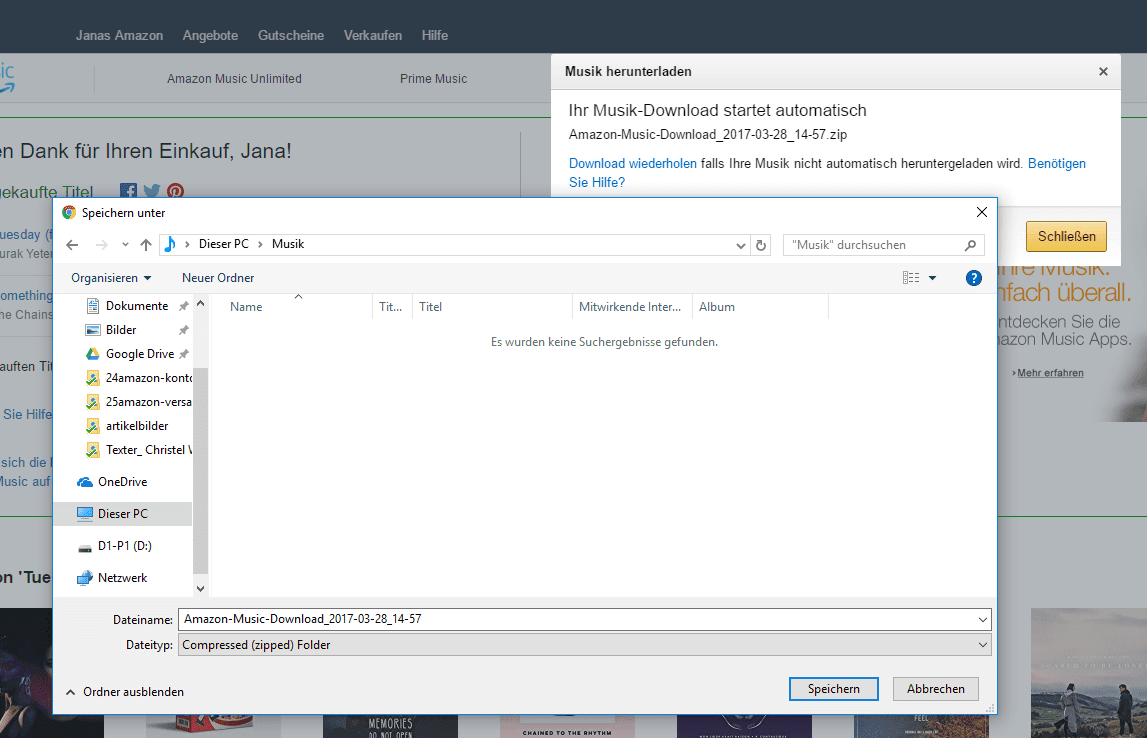Collapse folders with Ordner ausblenden
This screenshot has width=1147, height=738.
point(124,692)
